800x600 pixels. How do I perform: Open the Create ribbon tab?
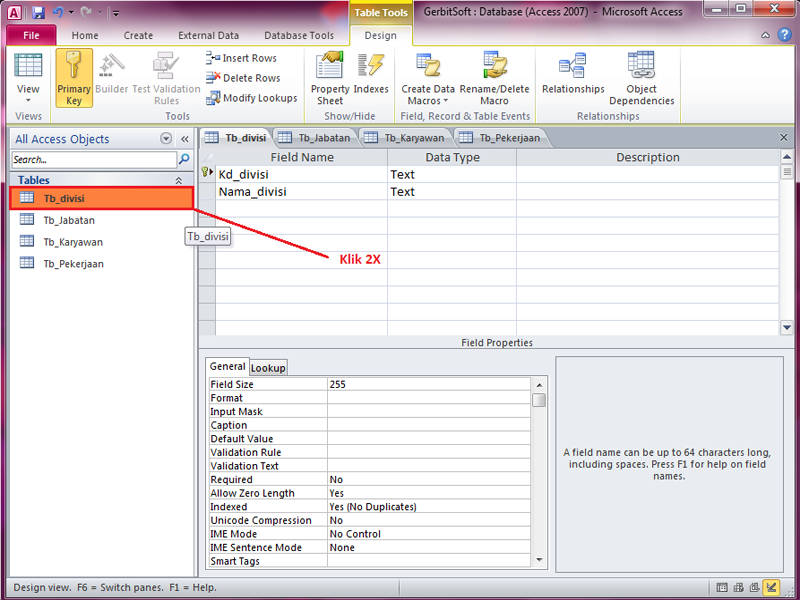click(138, 35)
